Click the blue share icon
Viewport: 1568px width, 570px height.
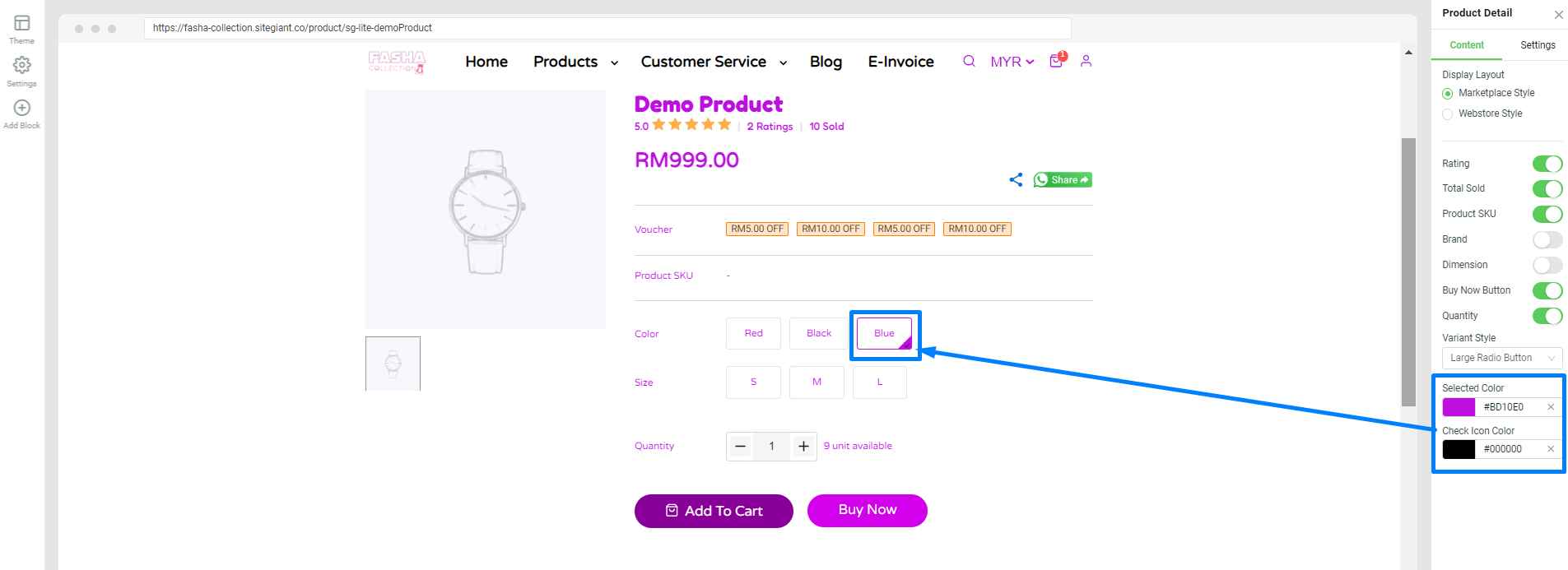coord(1016,179)
